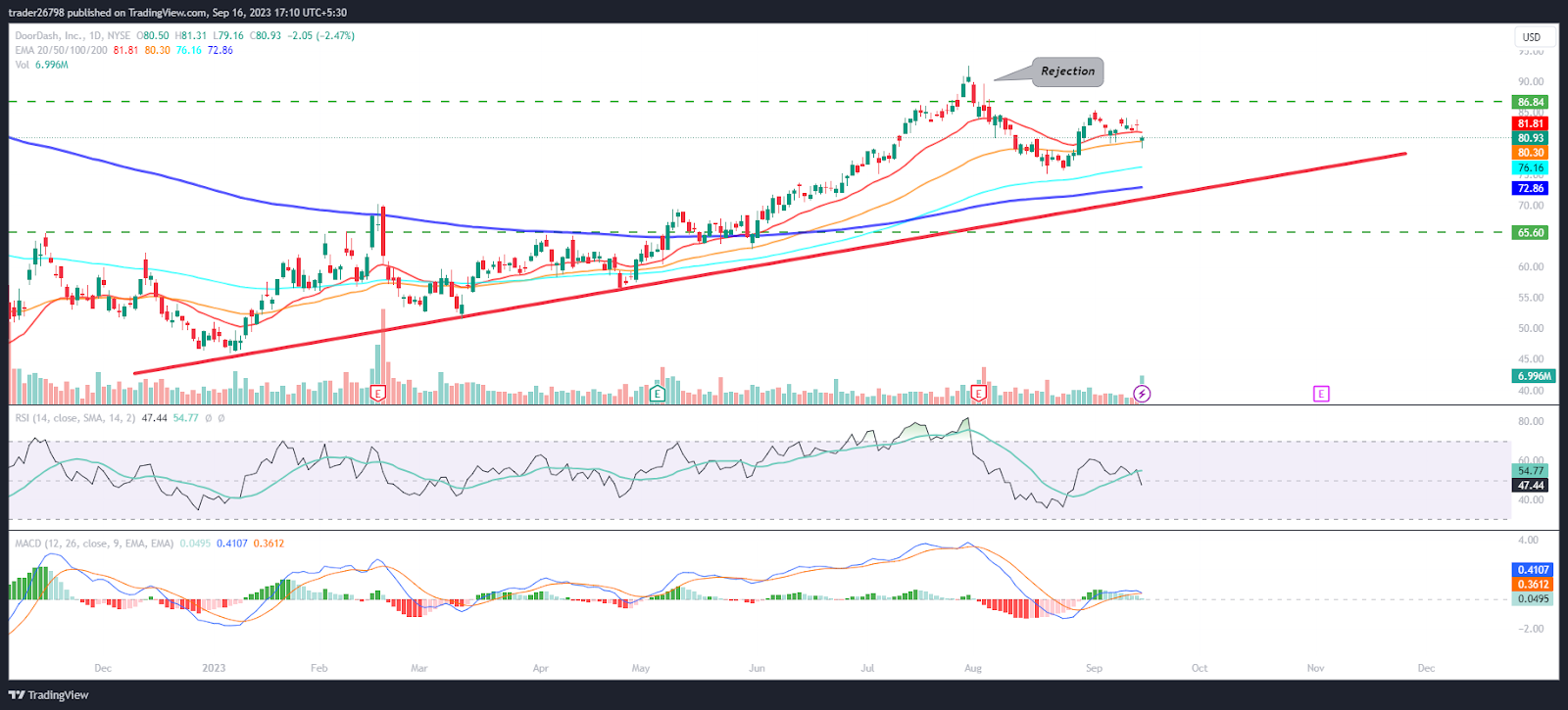The image size is (1568, 710).
Task: Click the 2023 label on the time axis
Action: [x=214, y=669]
